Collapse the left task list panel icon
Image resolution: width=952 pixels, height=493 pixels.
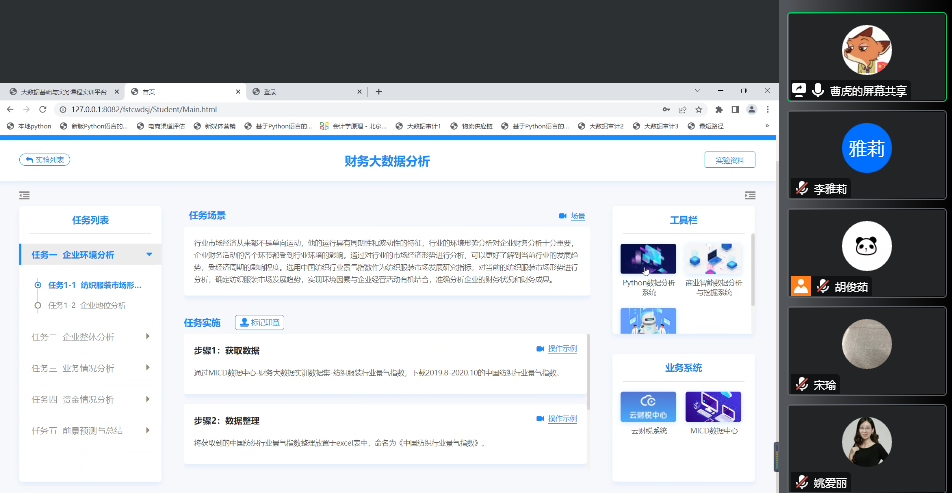[24, 195]
